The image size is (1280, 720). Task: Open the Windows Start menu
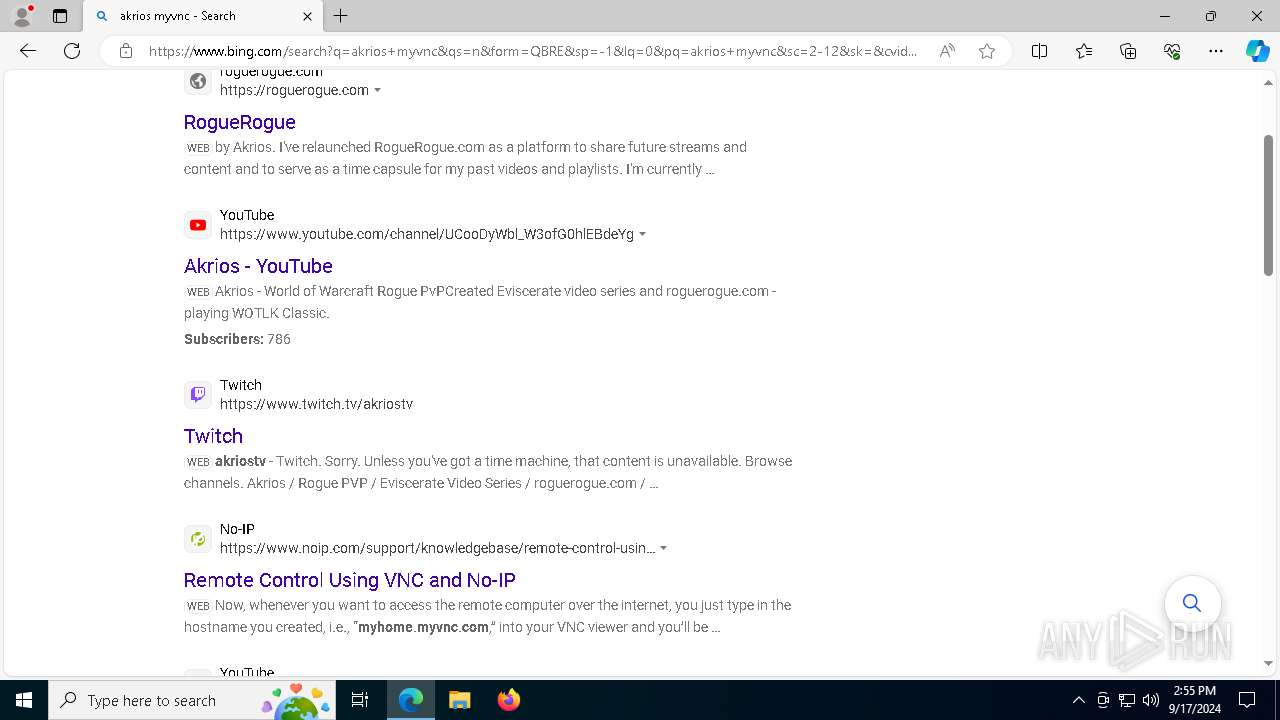[24, 700]
